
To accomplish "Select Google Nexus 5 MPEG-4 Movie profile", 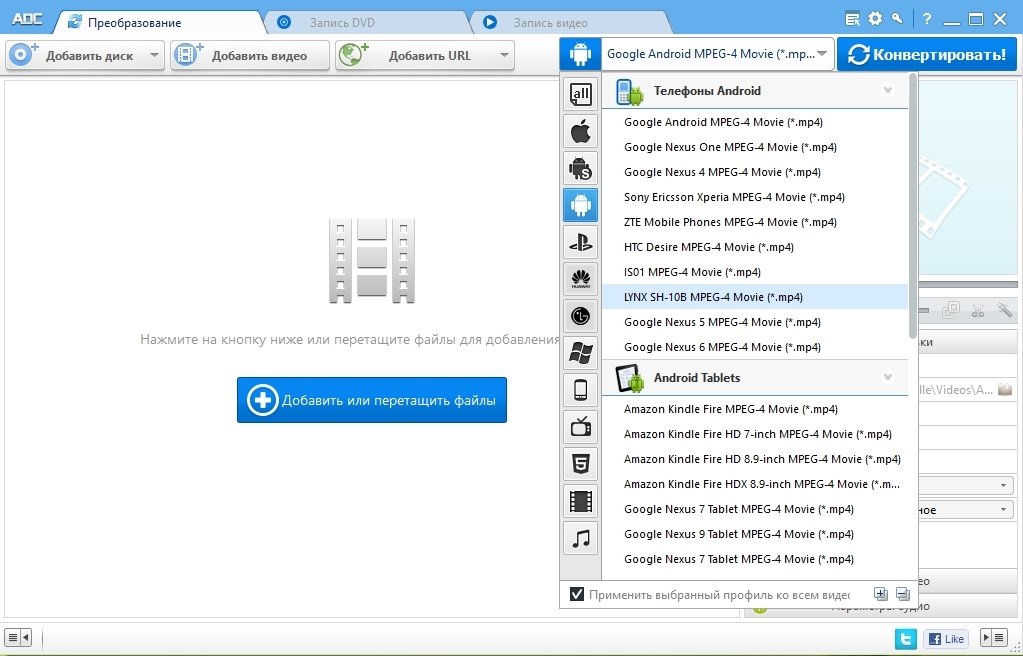I will pos(755,322).
